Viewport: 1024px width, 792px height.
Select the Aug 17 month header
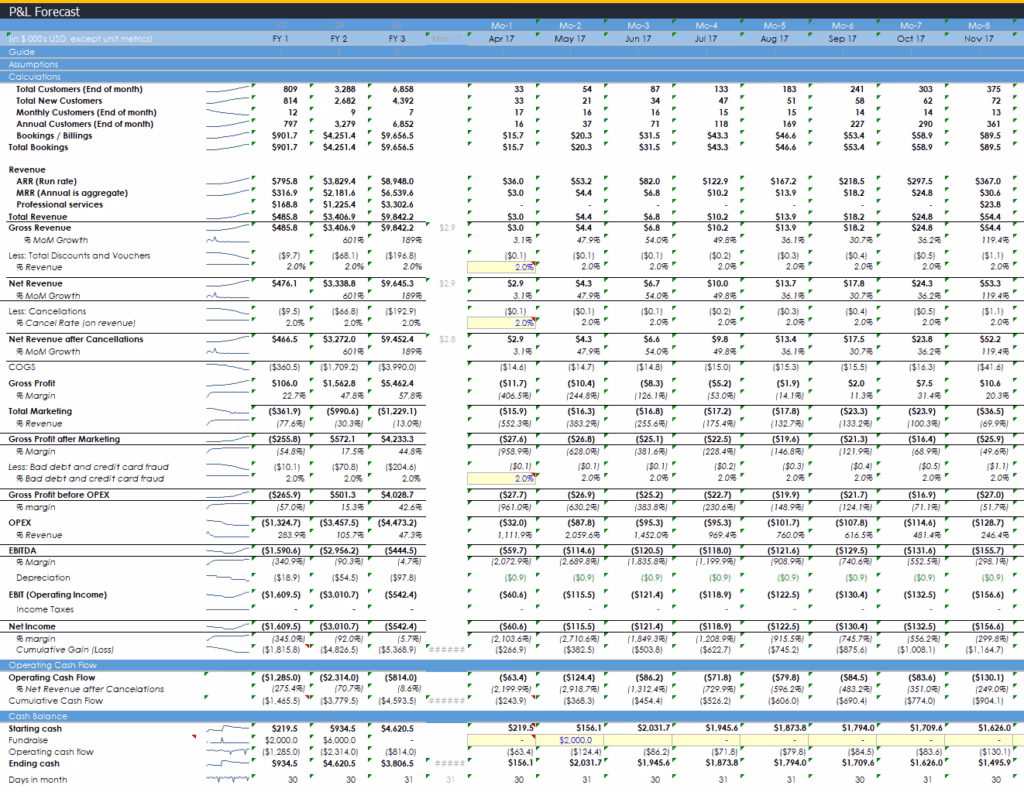pos(775,39)
